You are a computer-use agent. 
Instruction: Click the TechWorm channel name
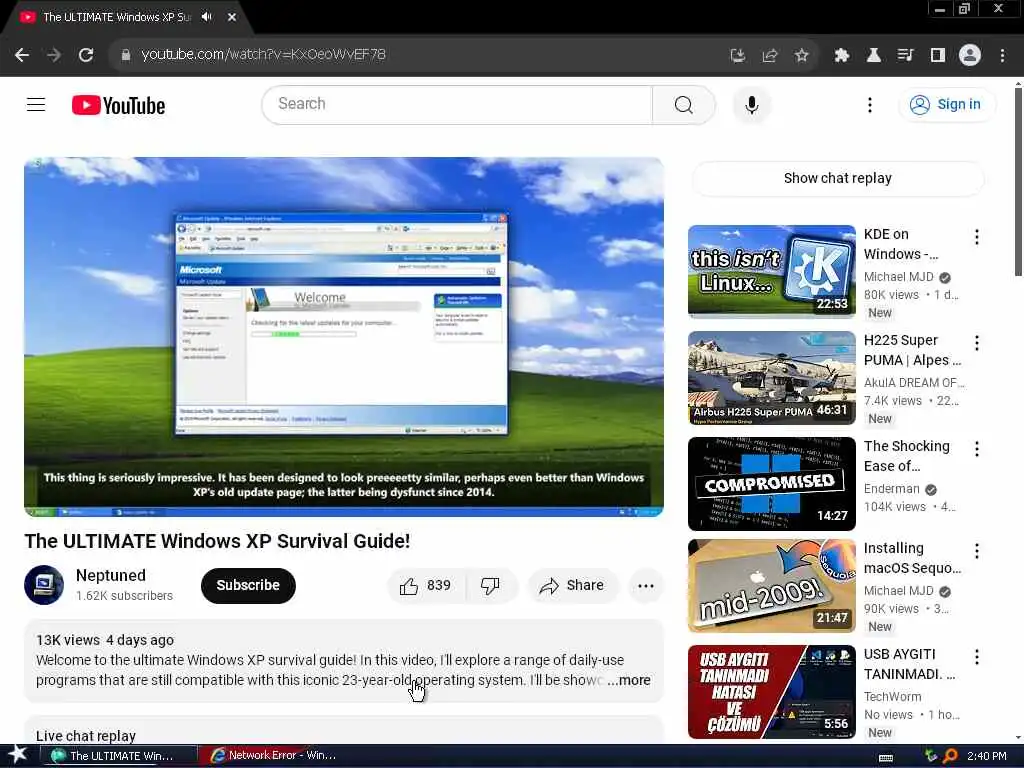(x=892, y=697)
